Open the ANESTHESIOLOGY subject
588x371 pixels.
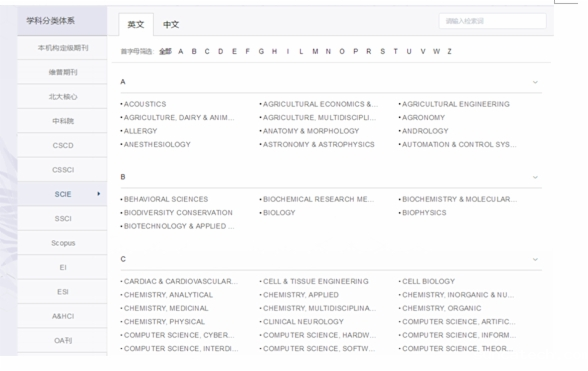pyautogui.click(x=157, y=144)
